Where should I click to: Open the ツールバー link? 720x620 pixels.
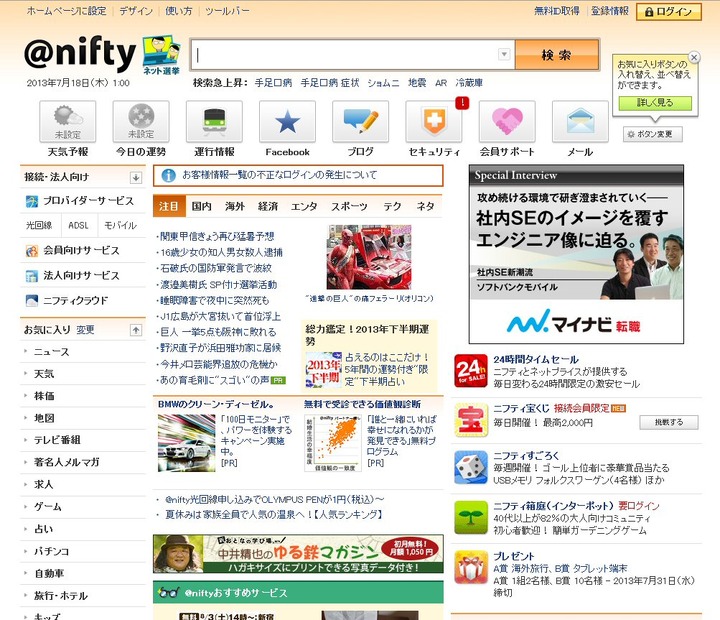click(x=227, y=11)
